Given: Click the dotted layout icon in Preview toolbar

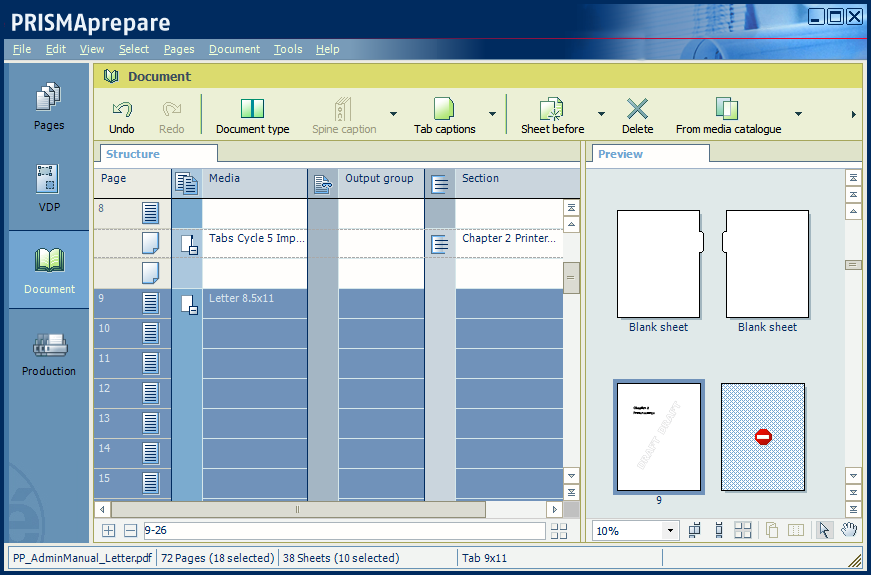Looking at the screenshot, I should 796,531.
